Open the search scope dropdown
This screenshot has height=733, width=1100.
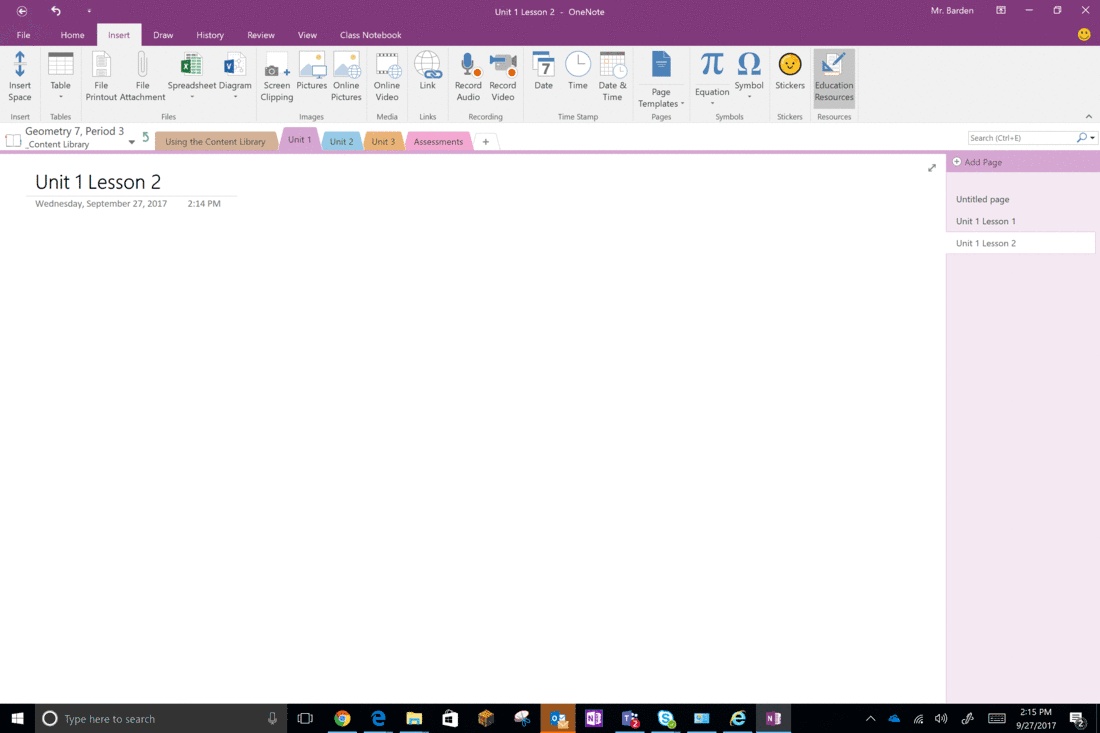(x=1091, y=137)
